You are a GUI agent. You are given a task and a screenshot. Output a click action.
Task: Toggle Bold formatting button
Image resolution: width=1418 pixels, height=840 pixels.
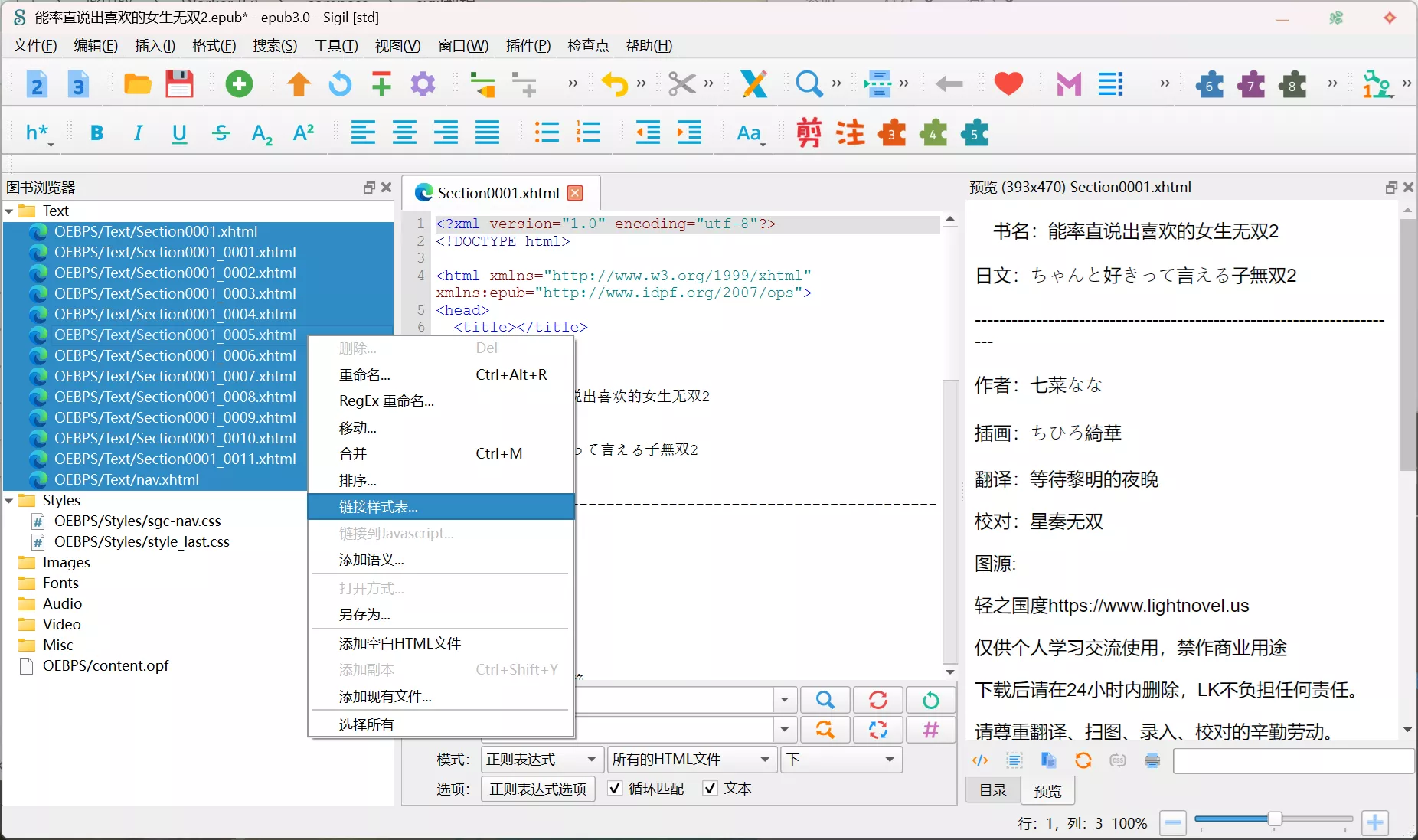96,133
